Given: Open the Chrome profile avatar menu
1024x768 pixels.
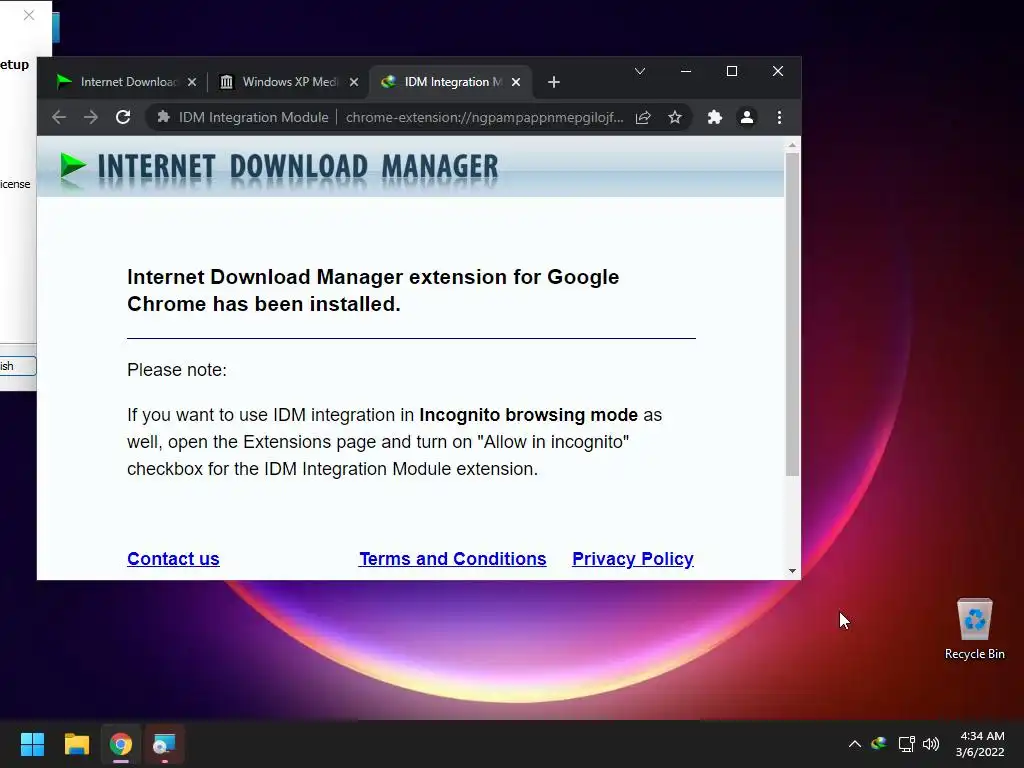Looking at the screenshot, I should (x=747, y=118).
